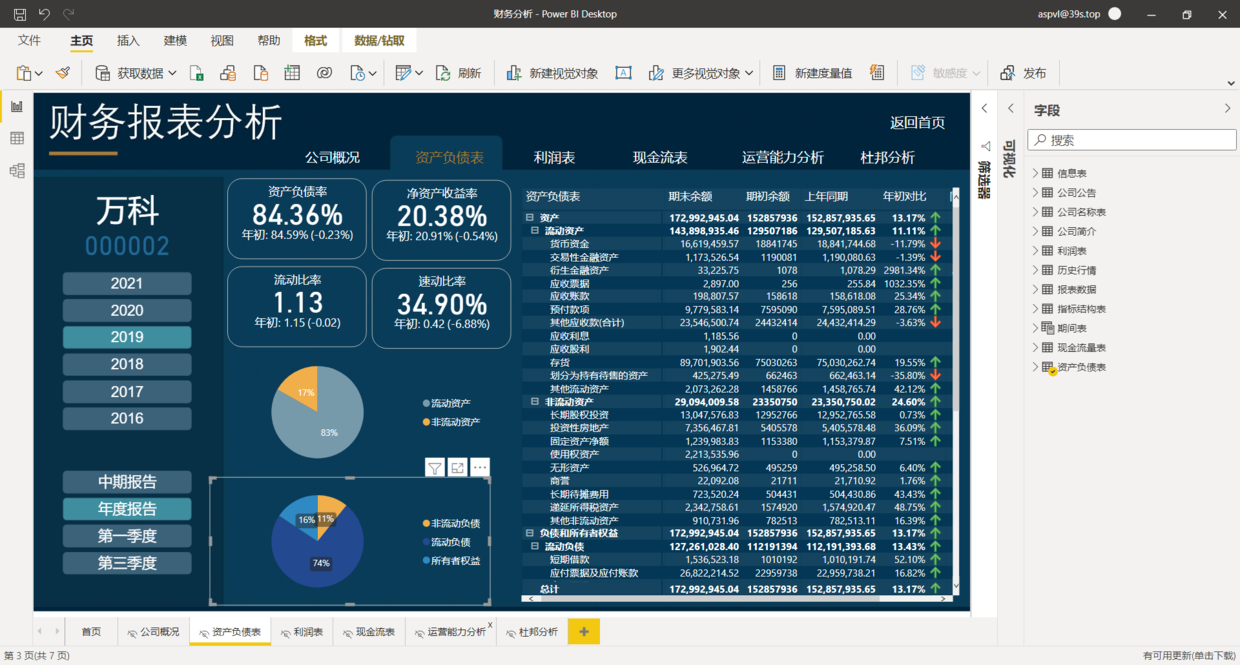Refresh the data with 刷新
This screenshot has width=1240, height=665.
click(460, 73)
